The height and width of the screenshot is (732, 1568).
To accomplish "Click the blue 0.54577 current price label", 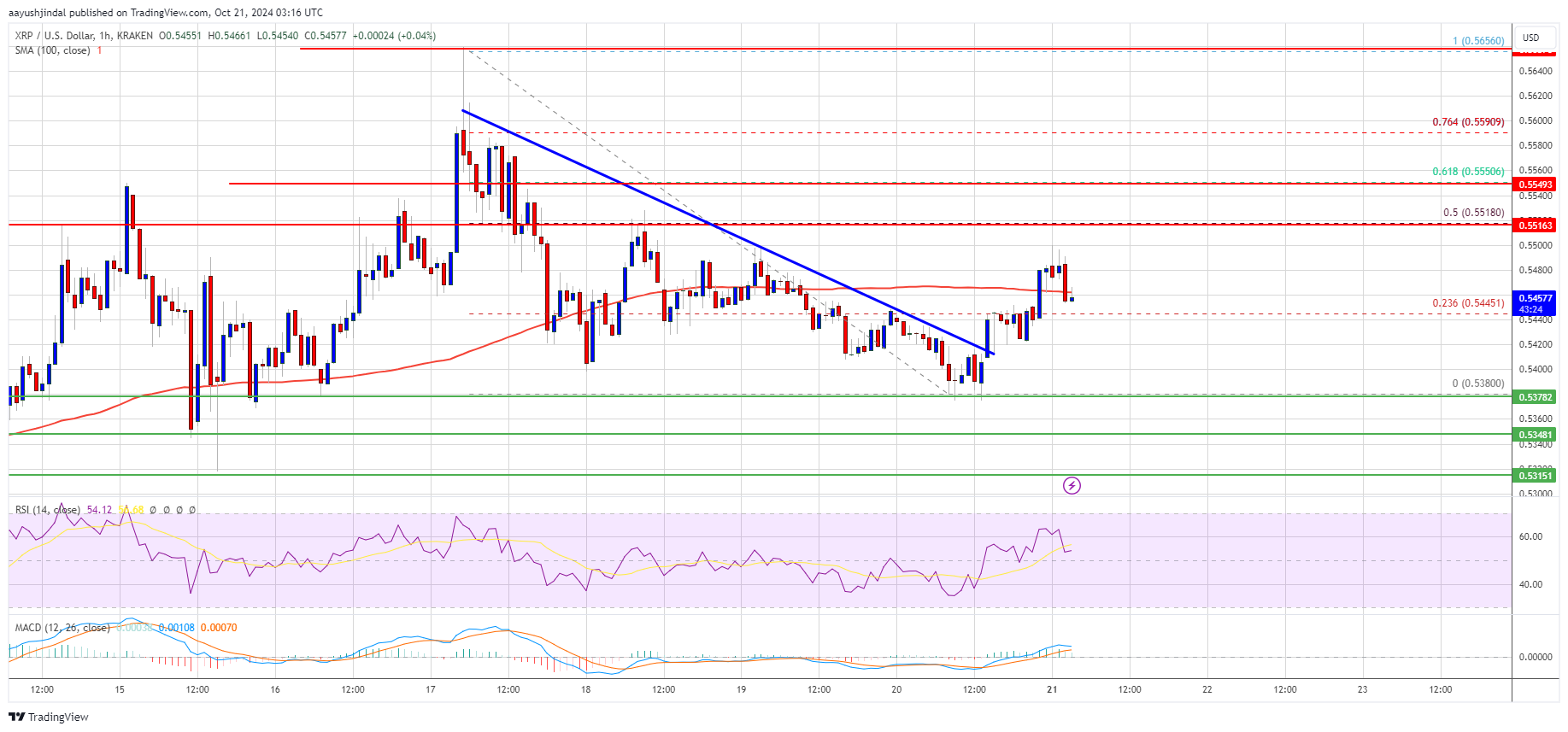I will (1535, 298).
